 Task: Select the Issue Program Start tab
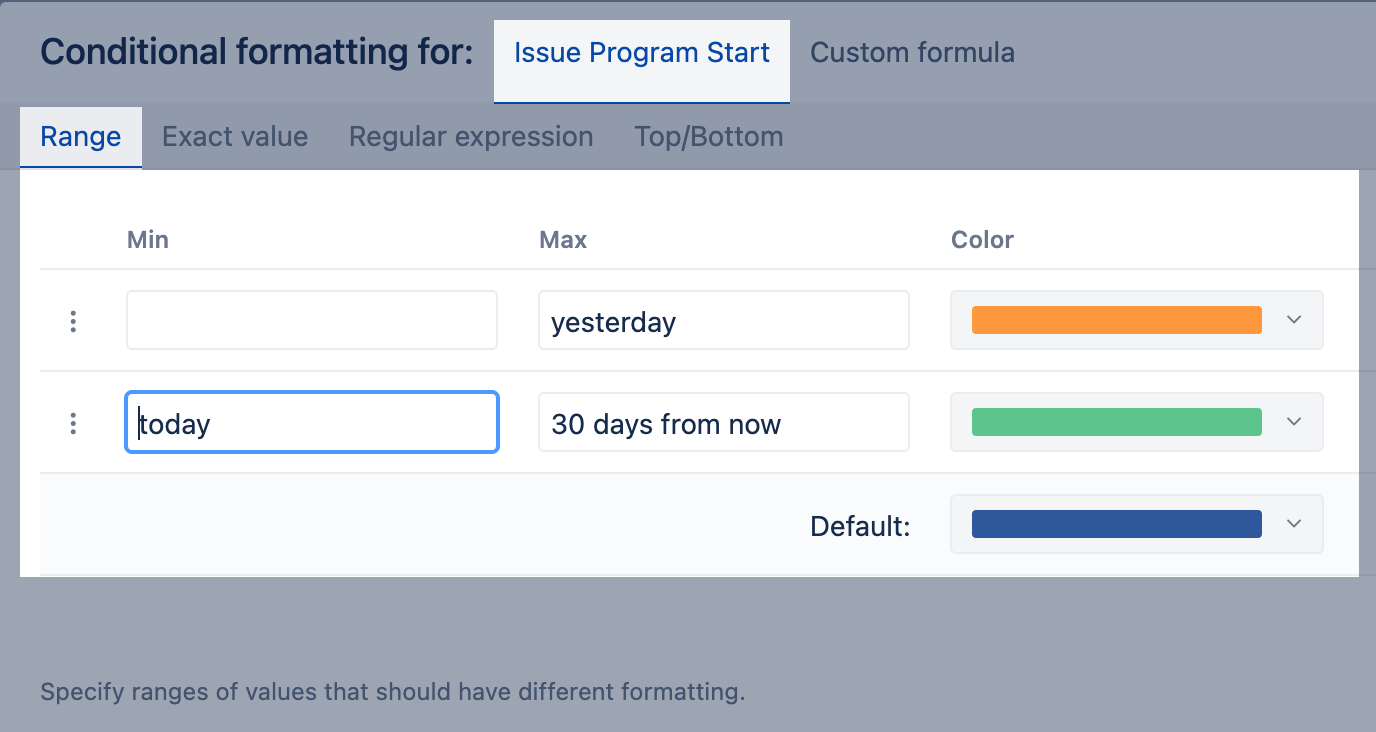tap(642, 53)
